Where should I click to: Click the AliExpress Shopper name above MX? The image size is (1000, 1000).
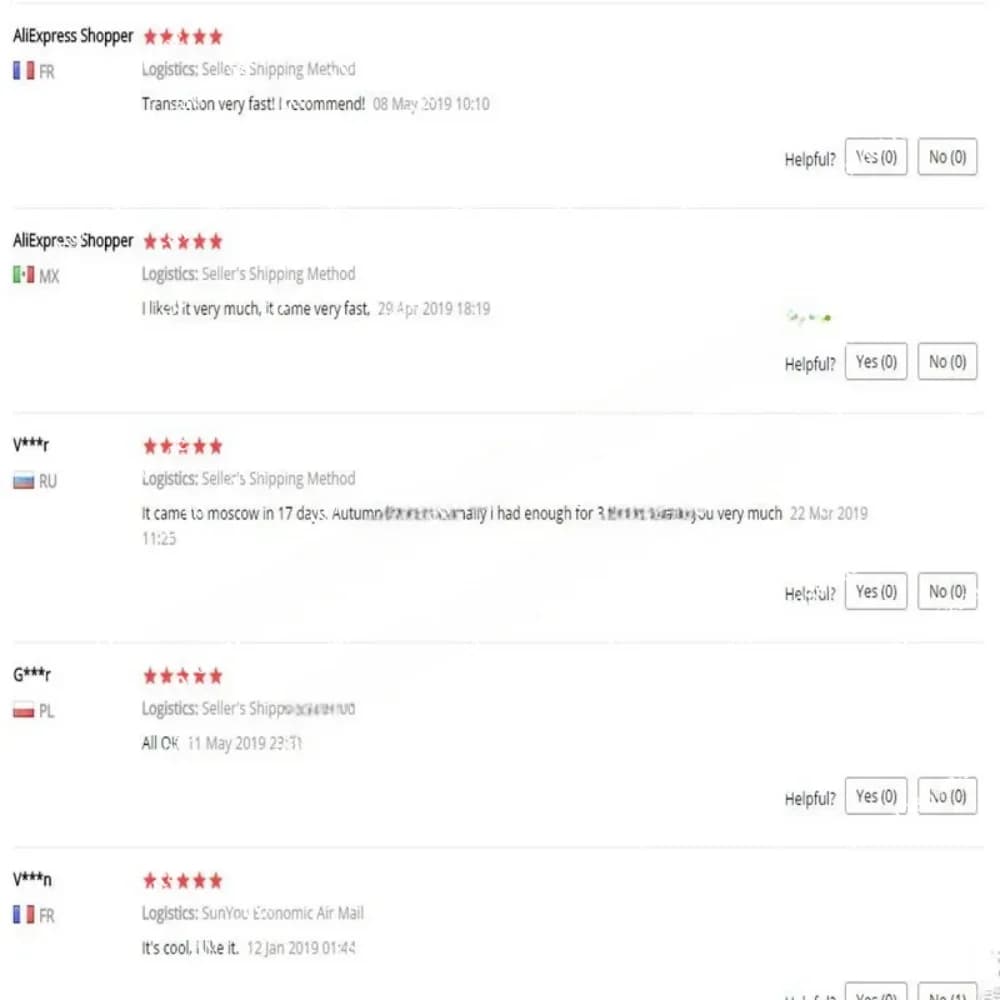pyautogui.click(x=73, y=241)
